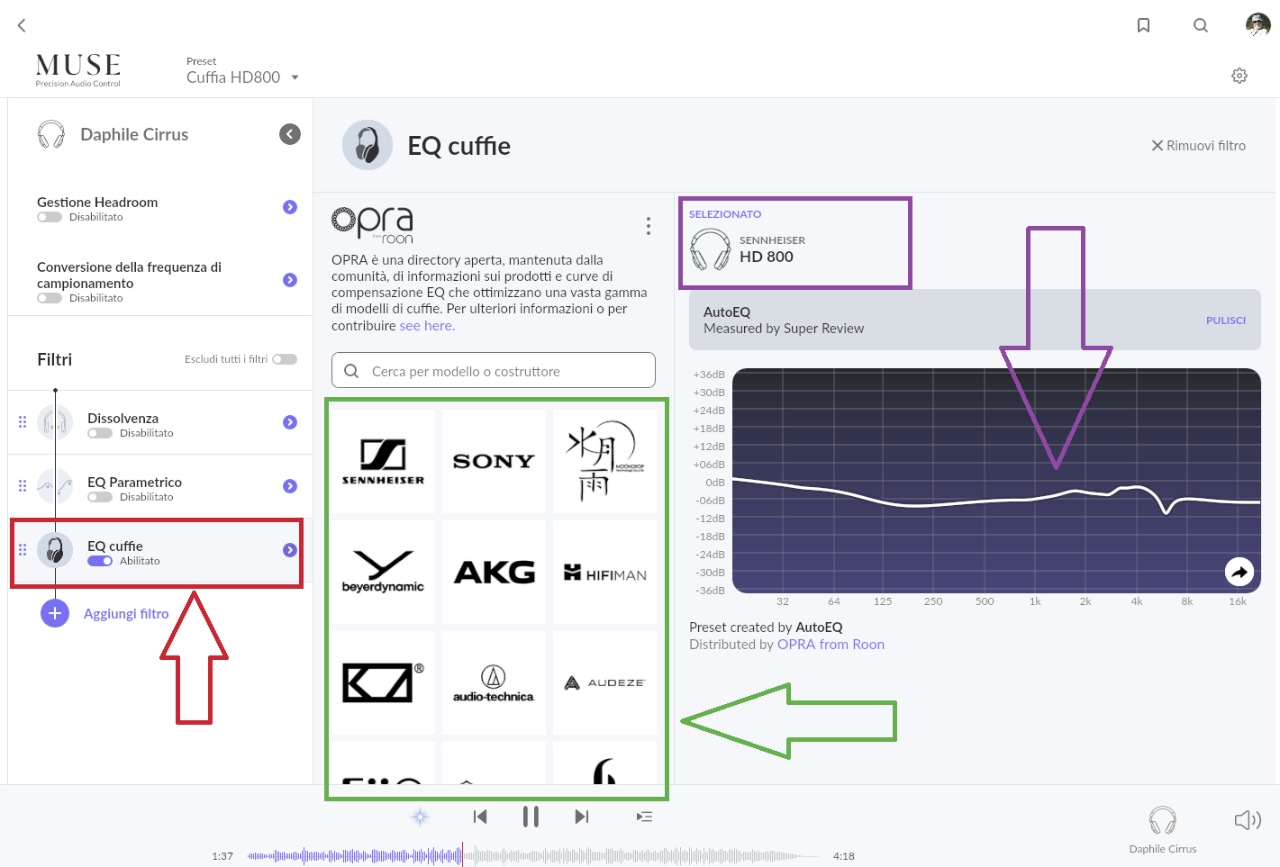Click the 'Measured by Super Review' text
Screen dimensions: 1280x867
784,328
